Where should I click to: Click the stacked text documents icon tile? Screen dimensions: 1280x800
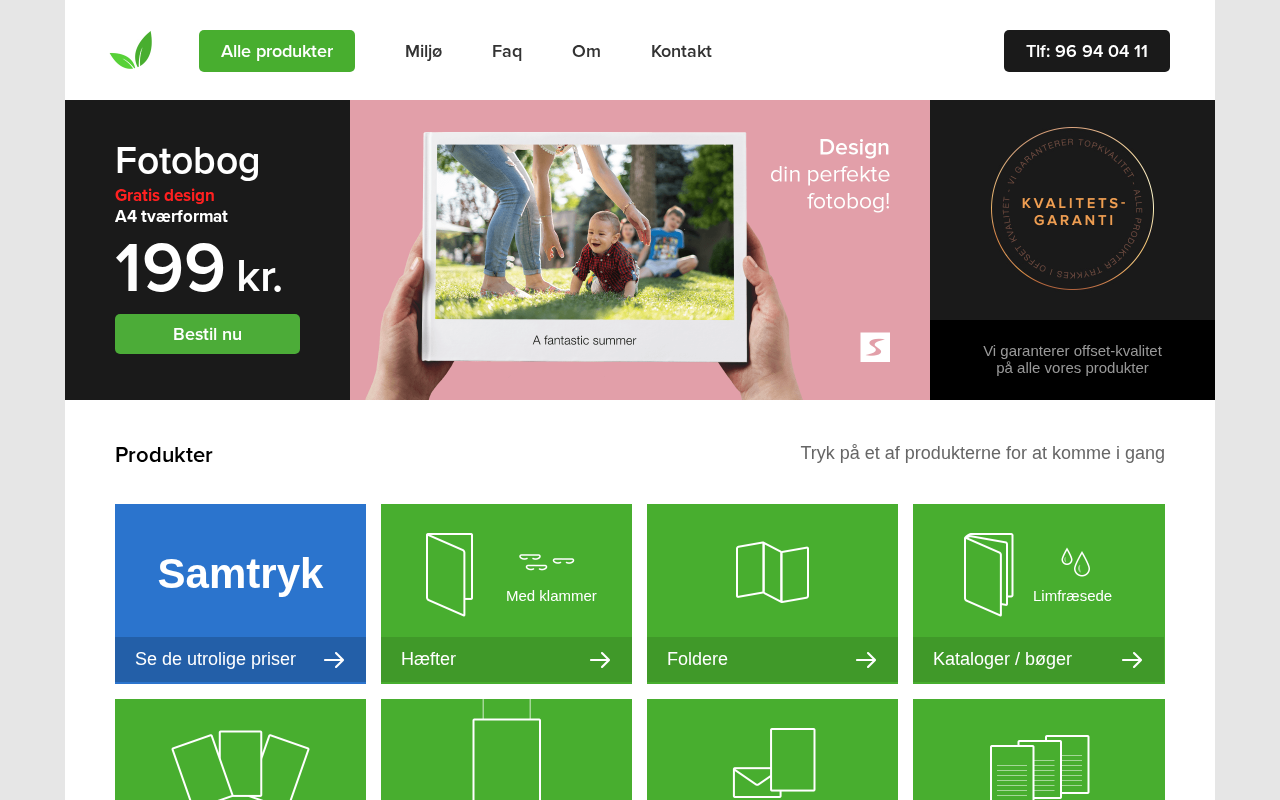(x=1039, y=750)
